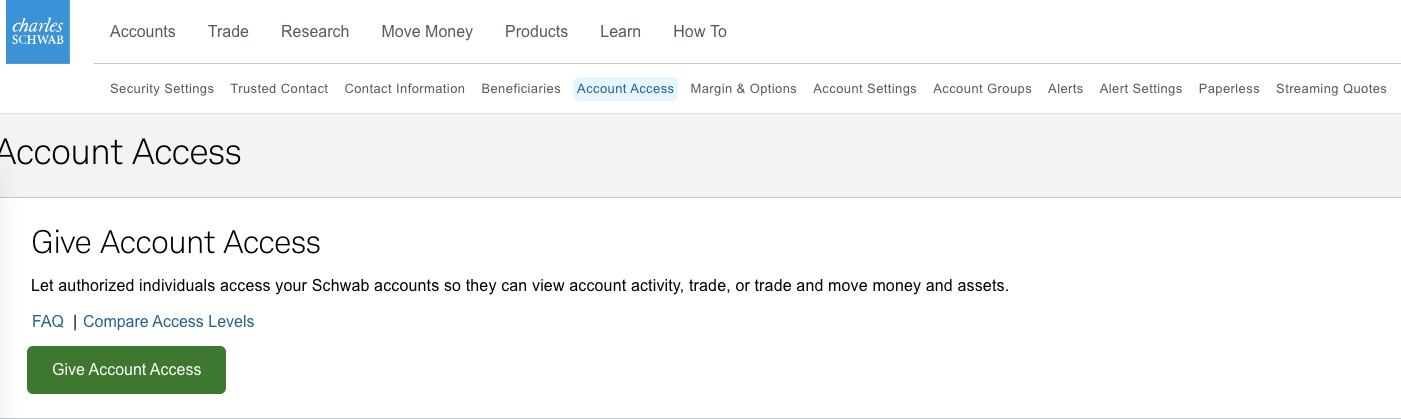
Task: Click the green Give Account Access button
Action: 126,370
